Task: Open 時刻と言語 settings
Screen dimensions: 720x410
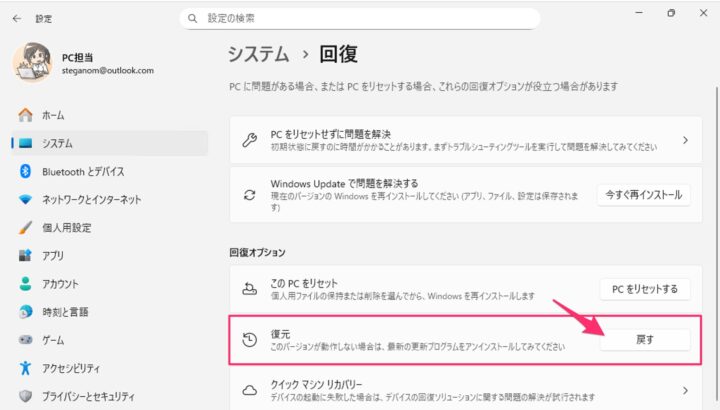Action: click(x=65, y=311)
